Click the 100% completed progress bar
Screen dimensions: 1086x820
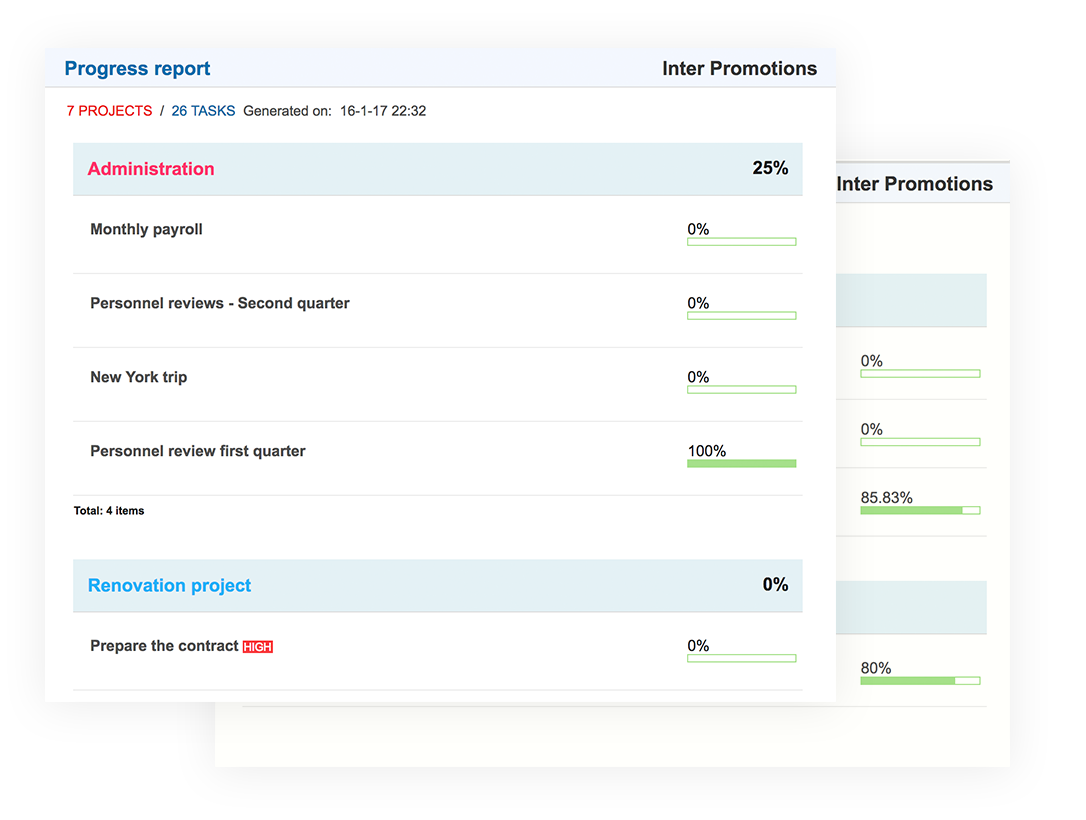pos(741,463)
